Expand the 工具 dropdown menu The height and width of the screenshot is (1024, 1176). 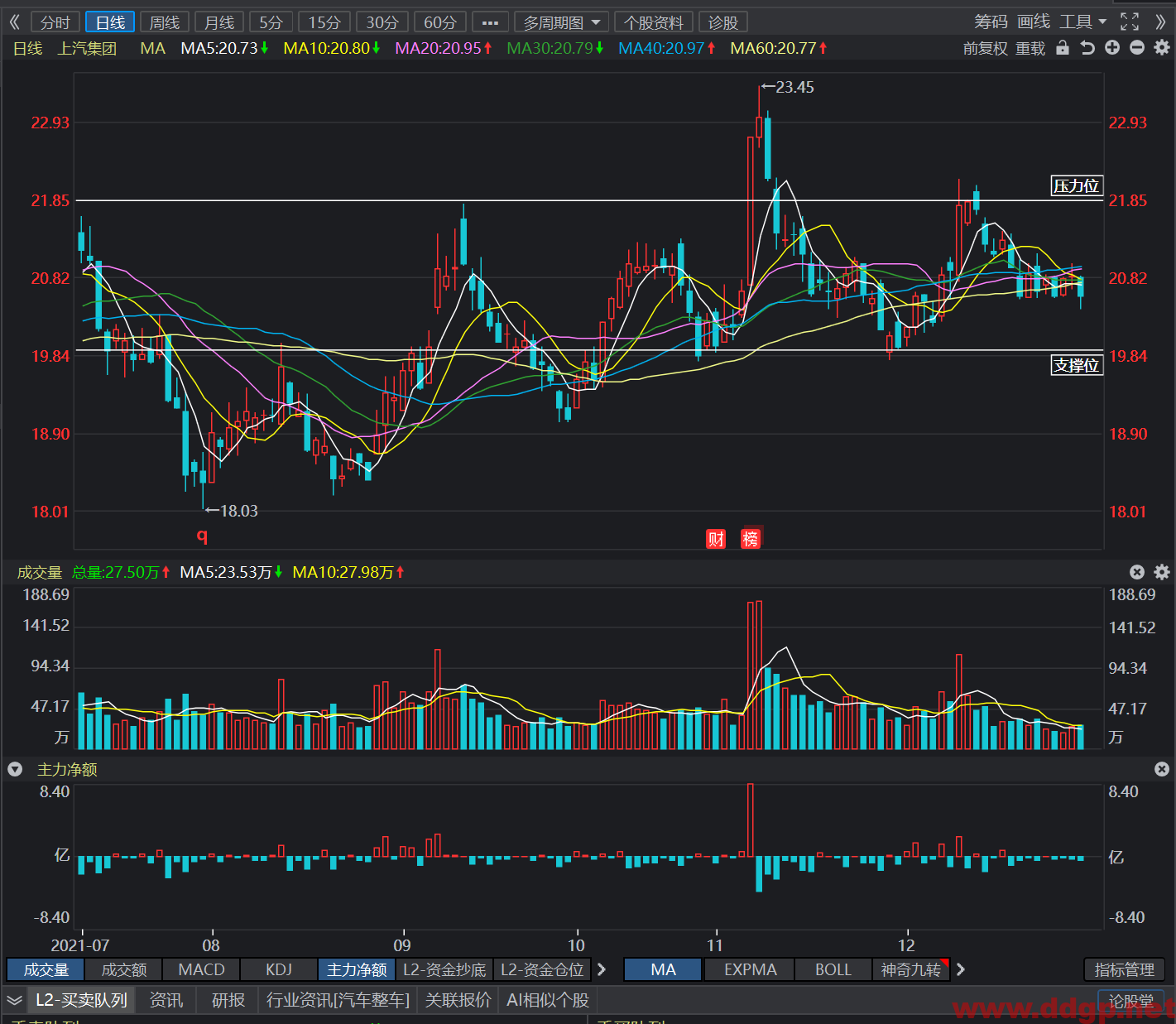tap(1083, 22)
